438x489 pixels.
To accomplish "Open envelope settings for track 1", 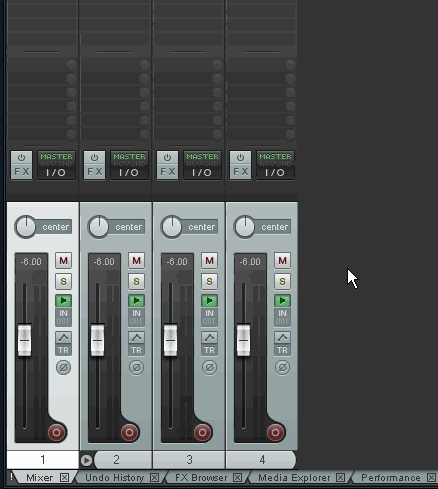I will click(x=63, y=338).
